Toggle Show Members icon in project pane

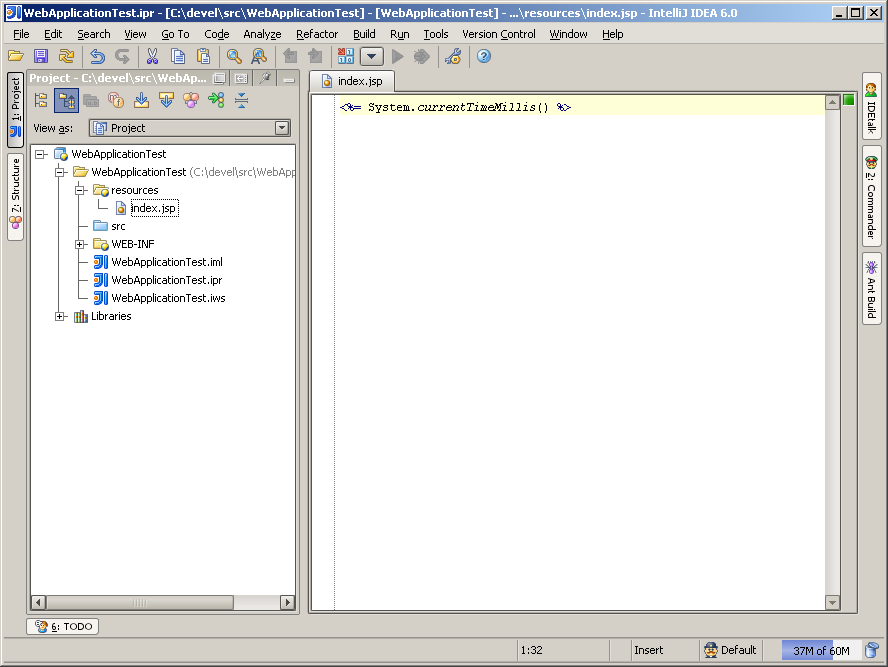(x=116, y=101)
